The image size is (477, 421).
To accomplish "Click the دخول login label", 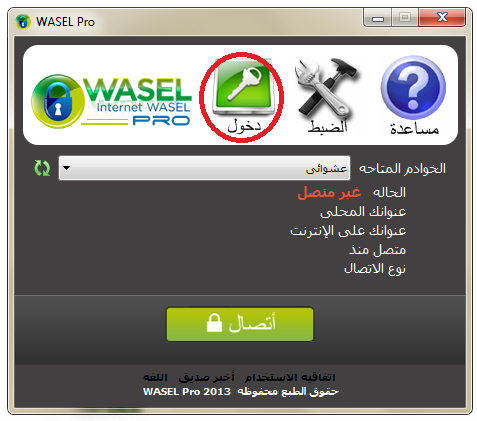I will point(244,127).
